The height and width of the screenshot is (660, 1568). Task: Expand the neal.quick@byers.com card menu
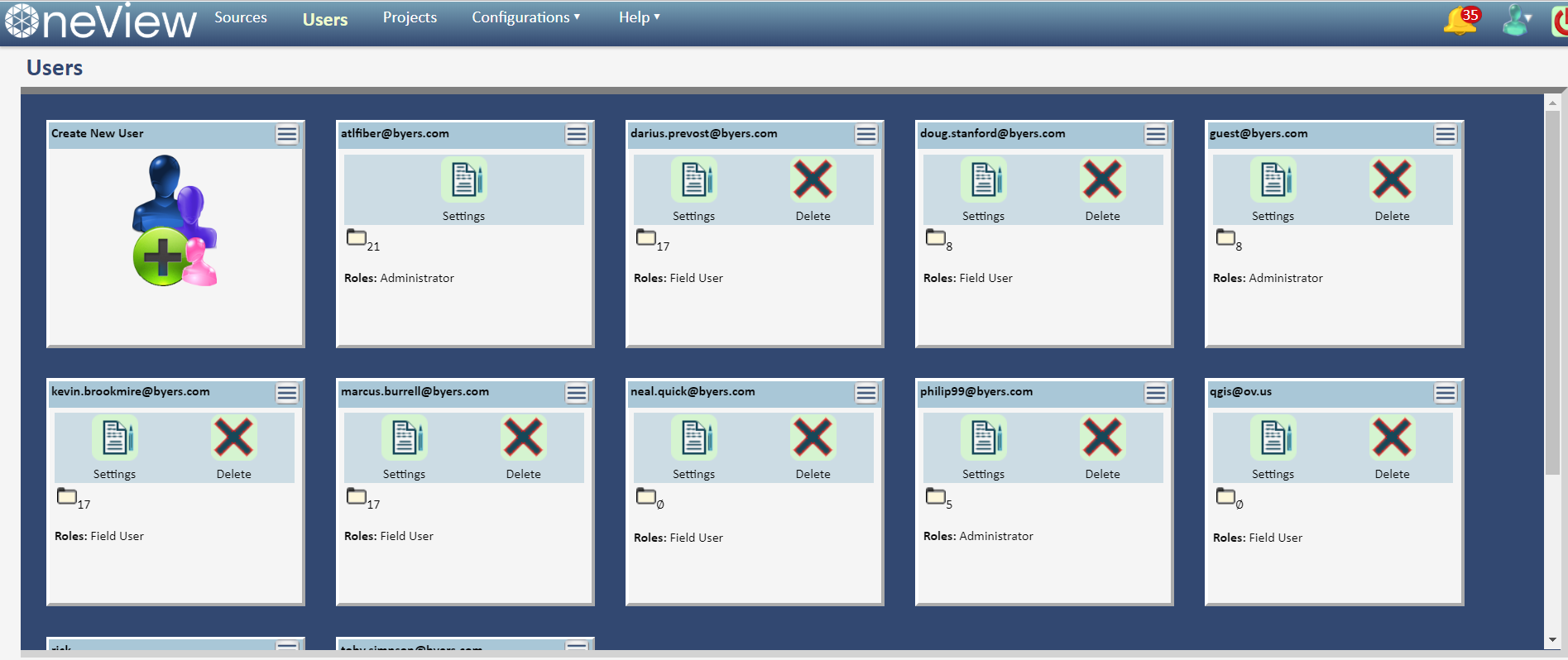pos(866,393)
